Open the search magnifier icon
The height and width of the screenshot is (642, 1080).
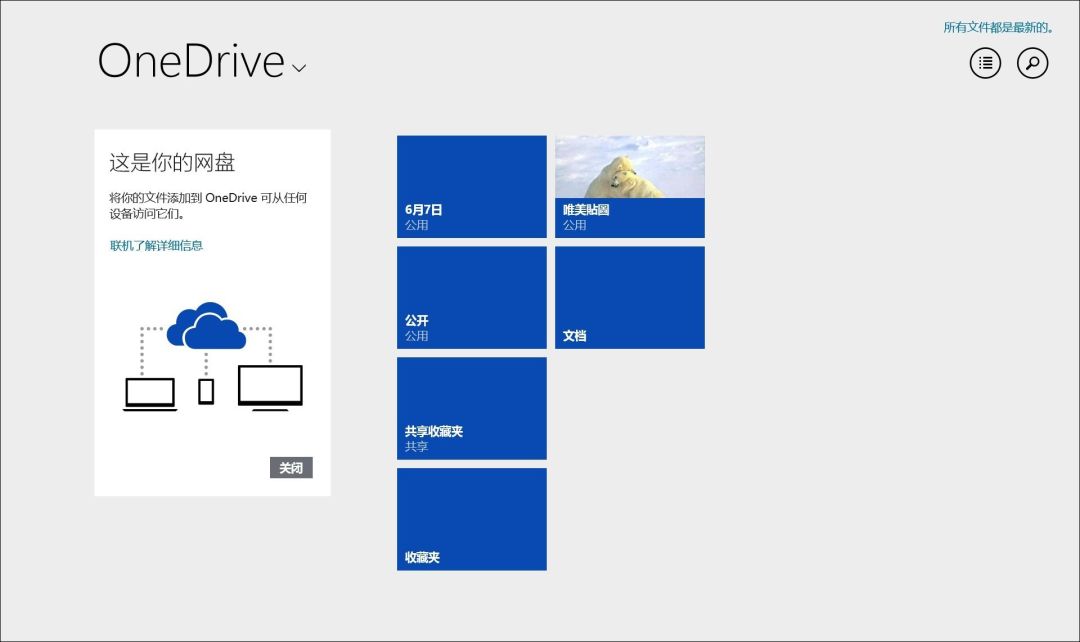coord(1032,63)
